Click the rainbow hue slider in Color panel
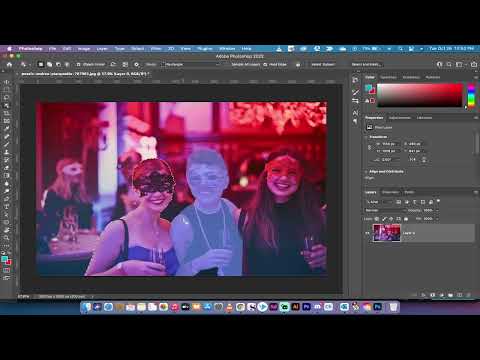This screenshot has width=480, height=360. pos(471,95)
